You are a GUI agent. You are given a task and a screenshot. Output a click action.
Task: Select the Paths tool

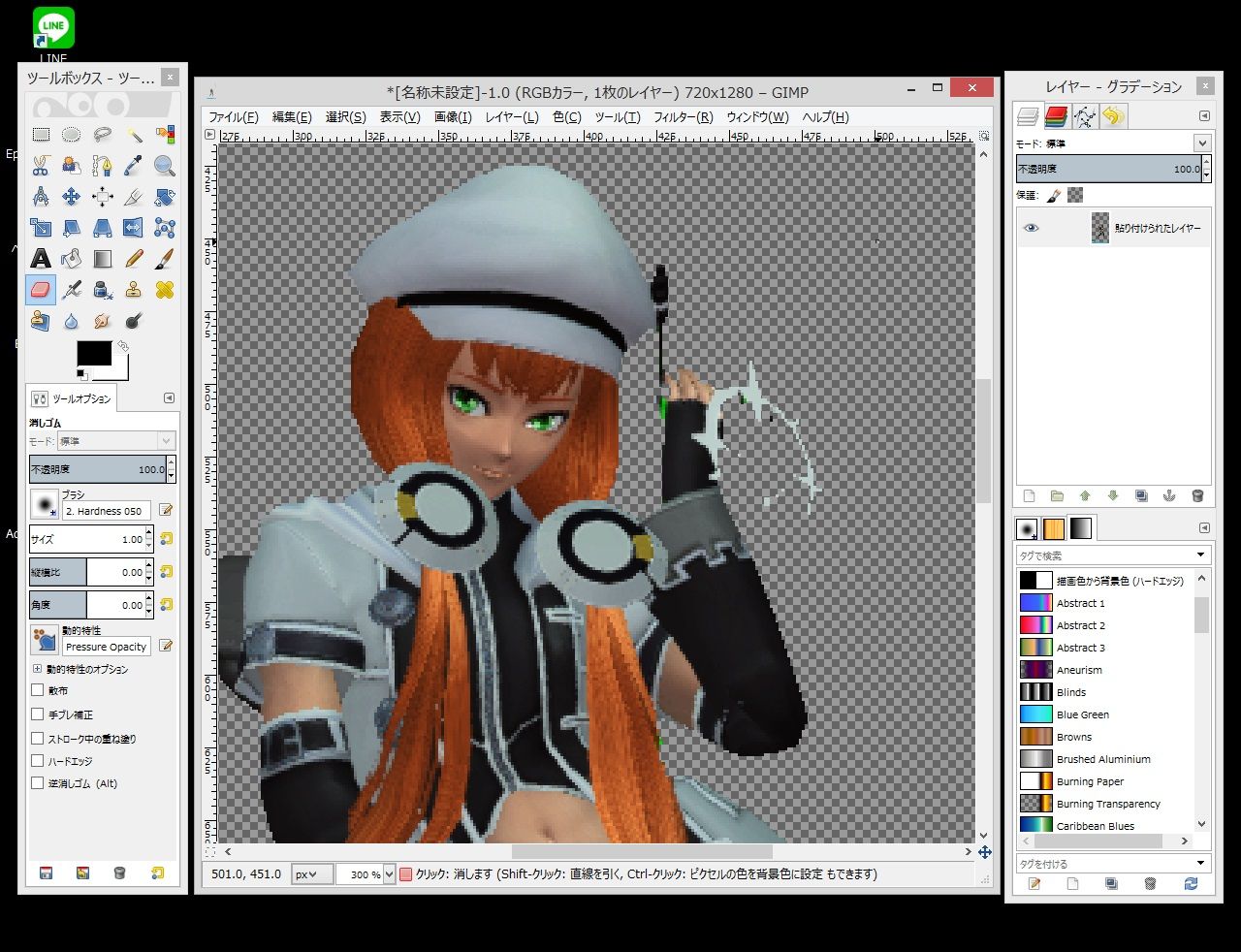coord(103,166)
